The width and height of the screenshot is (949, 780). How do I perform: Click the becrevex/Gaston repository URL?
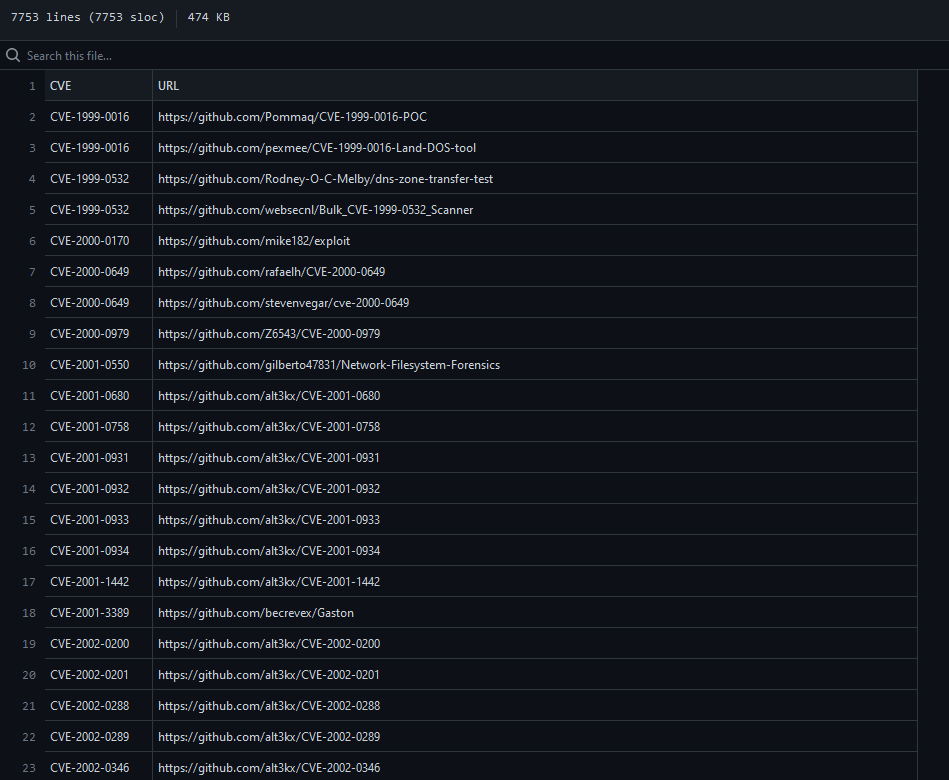[256, 613]
